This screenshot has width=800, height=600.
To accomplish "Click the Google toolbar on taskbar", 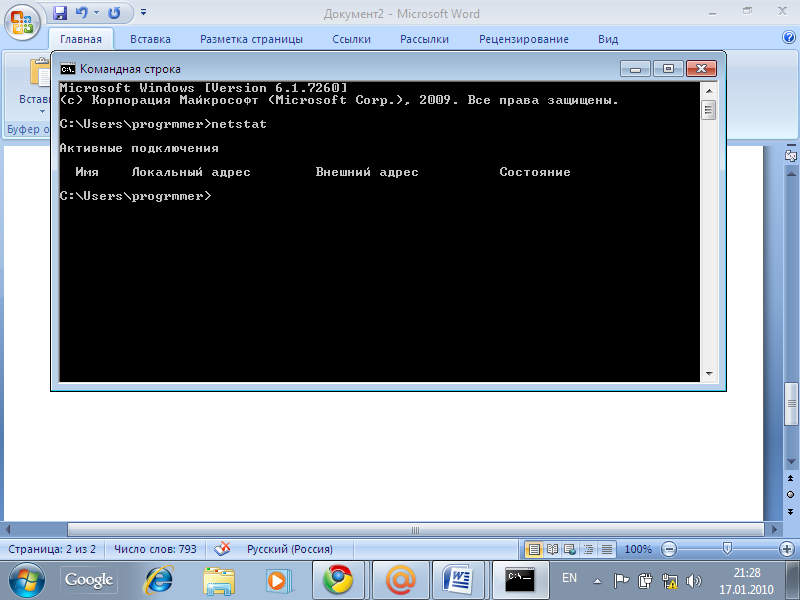I will coord(89,580).
